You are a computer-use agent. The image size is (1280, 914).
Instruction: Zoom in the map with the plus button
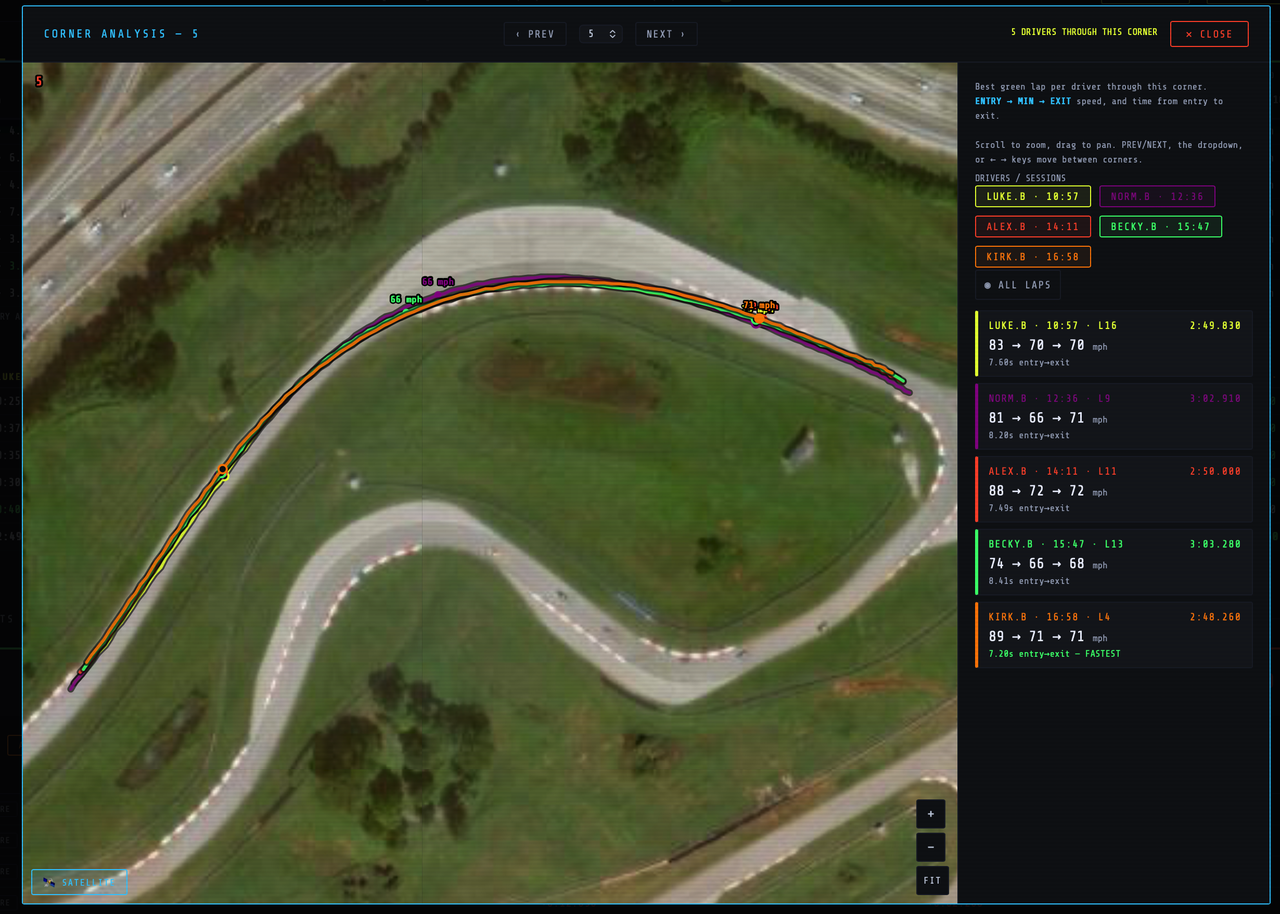pyautogui.click(x=931, y=814)
